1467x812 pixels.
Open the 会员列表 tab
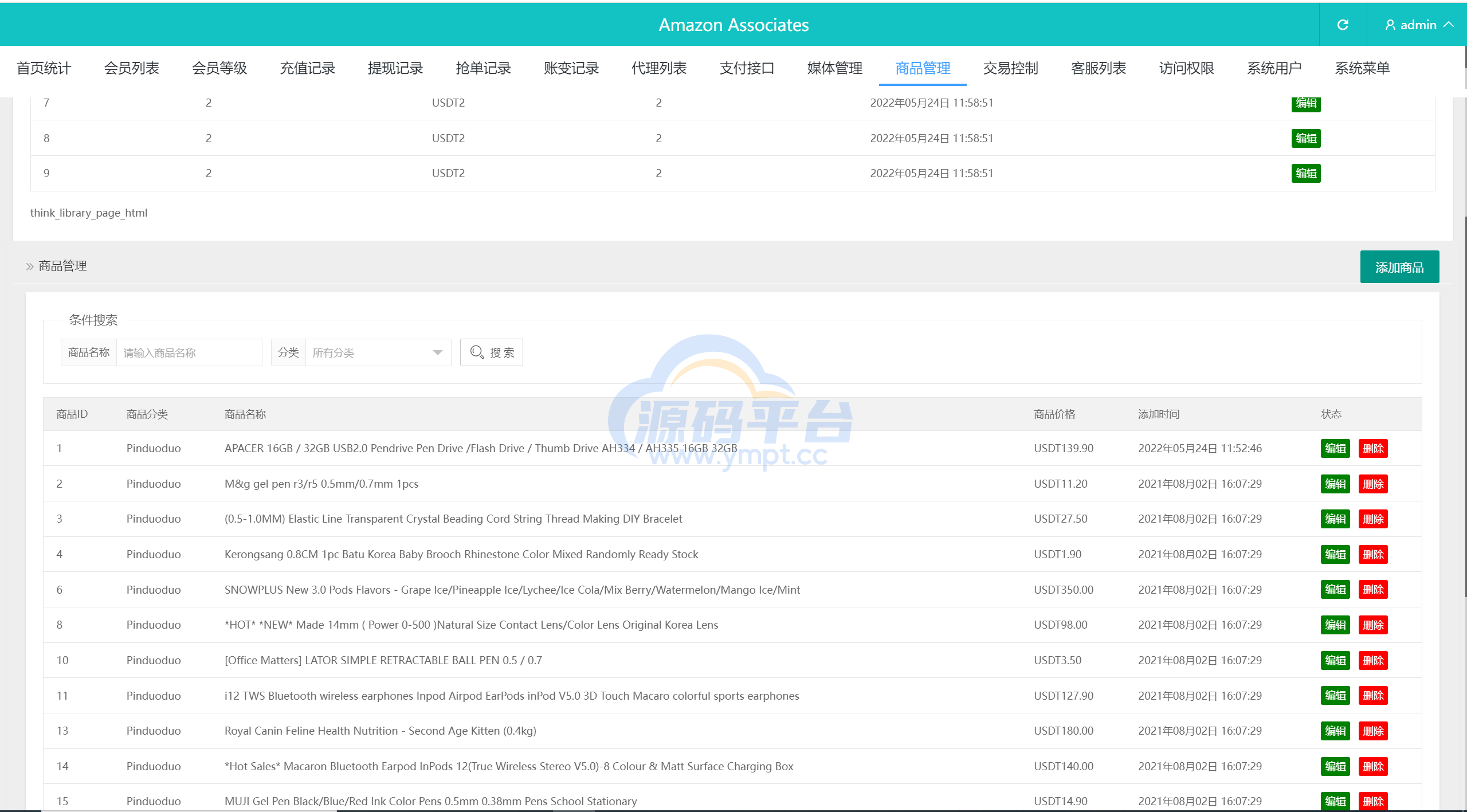(x=131, y=68)
